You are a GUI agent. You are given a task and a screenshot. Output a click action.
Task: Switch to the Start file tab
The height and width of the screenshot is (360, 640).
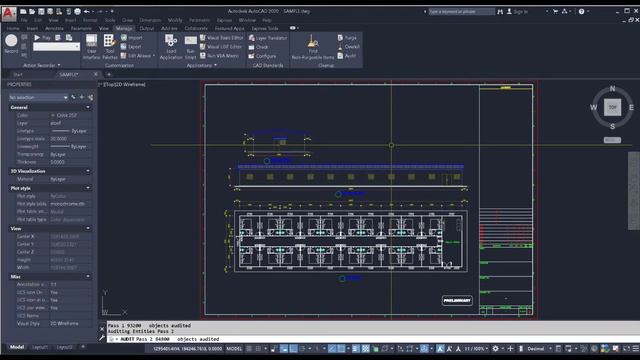click(18, 75)
